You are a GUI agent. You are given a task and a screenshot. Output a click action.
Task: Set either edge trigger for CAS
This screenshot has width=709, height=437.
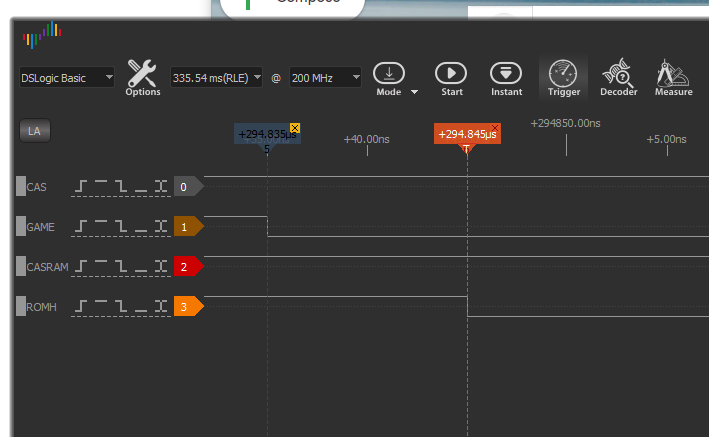(x=161, y=186)
